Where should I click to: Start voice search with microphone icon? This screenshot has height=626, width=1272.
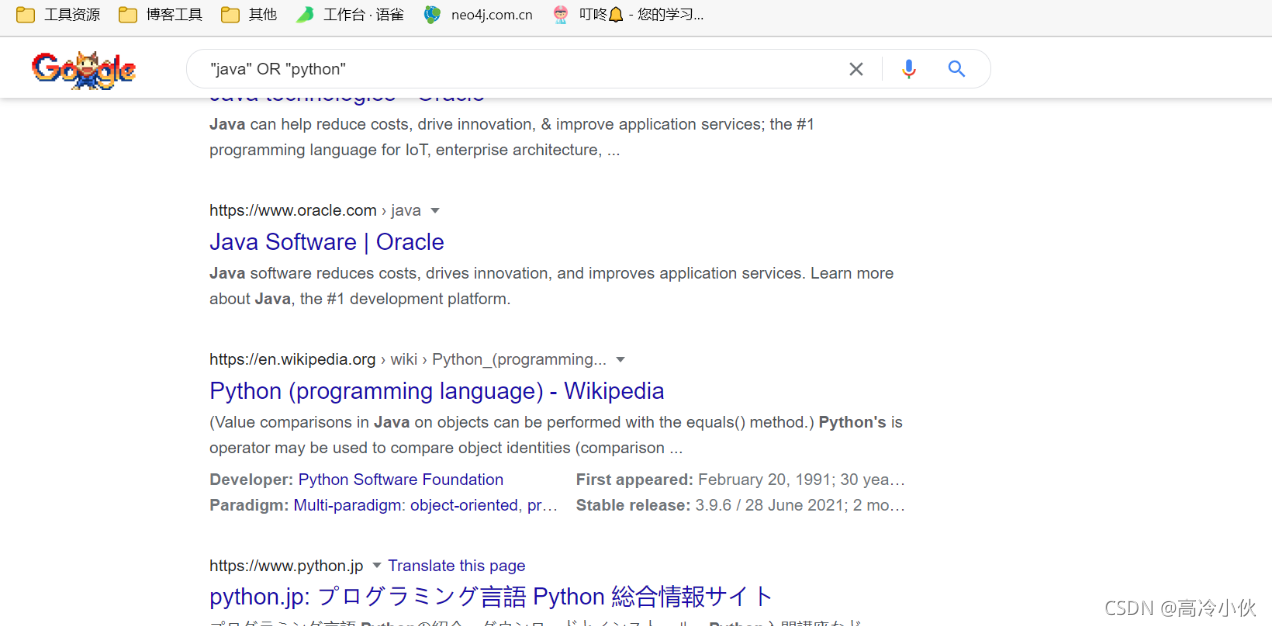click(x=908, y=69)
